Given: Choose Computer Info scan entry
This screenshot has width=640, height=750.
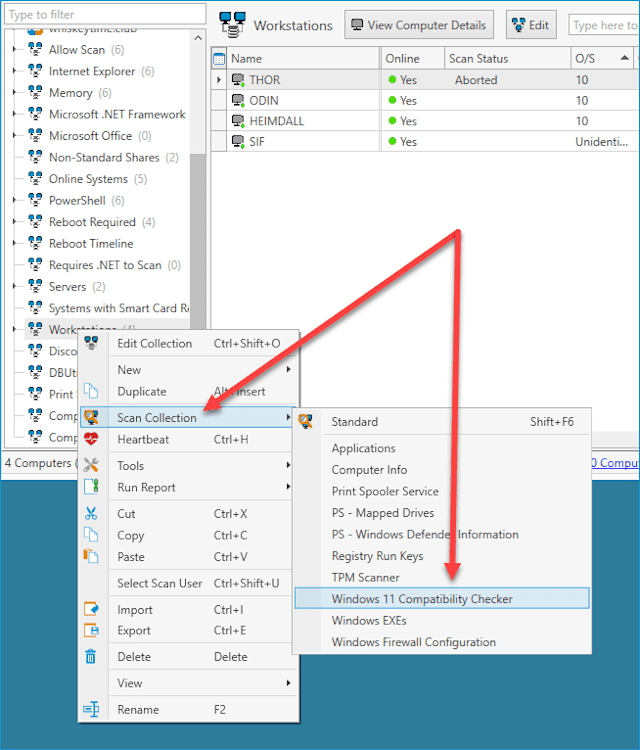Looking at the screenshot, I should 369,470.
